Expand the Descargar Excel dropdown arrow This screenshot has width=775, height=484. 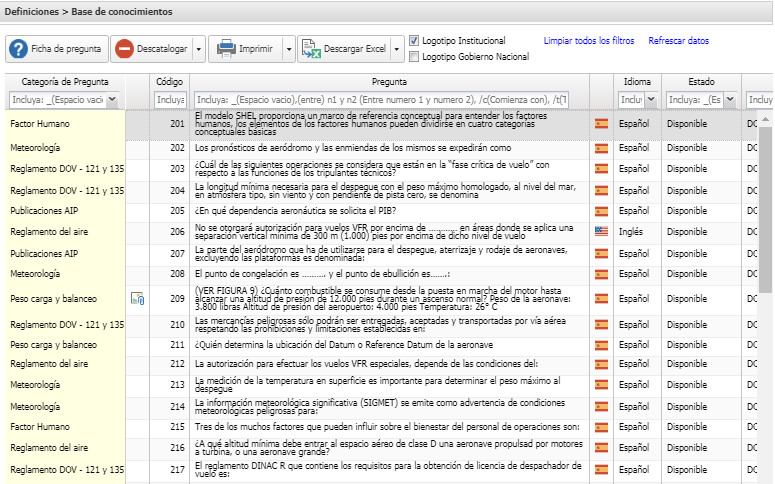(x=397, y=49)
